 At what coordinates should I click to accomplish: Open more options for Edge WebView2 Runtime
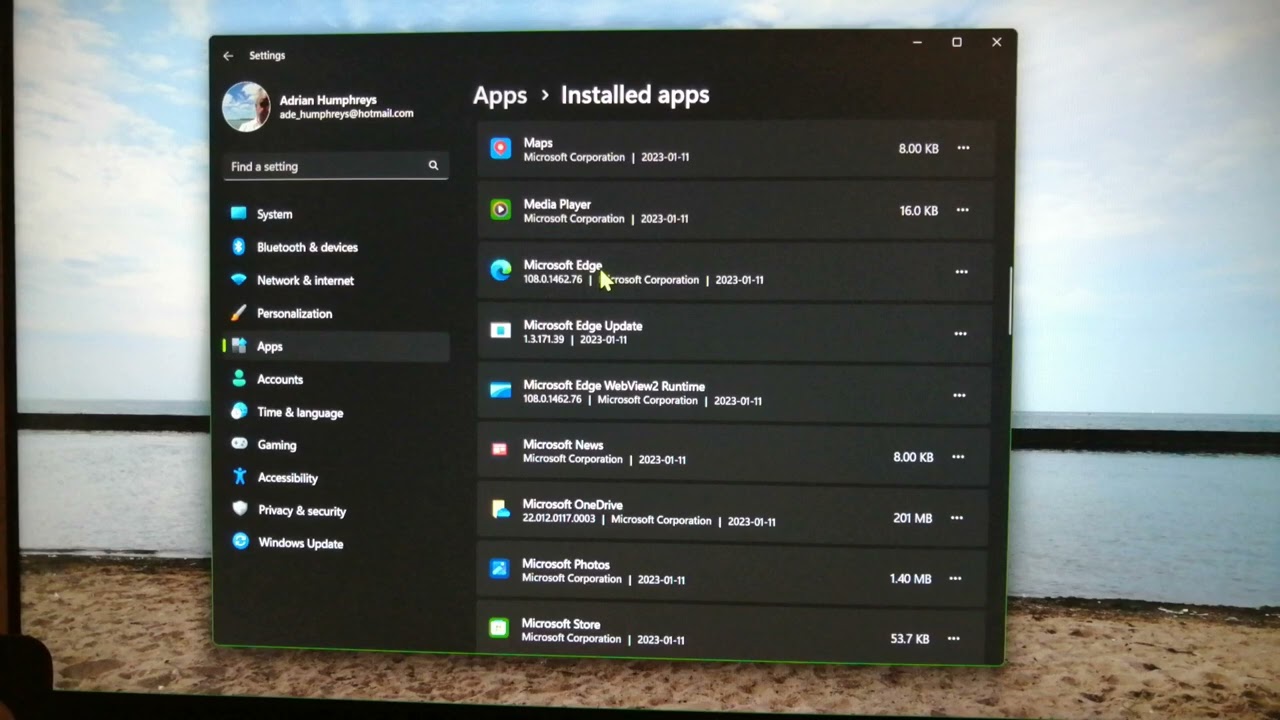click(959, 396)
